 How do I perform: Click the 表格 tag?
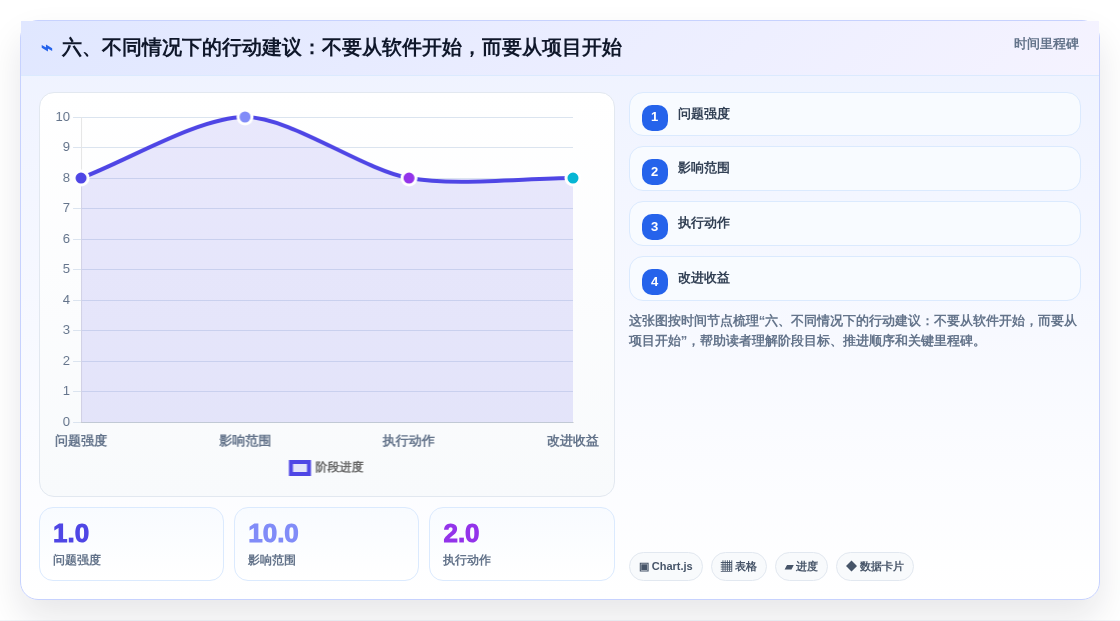[x=739, y=567]
